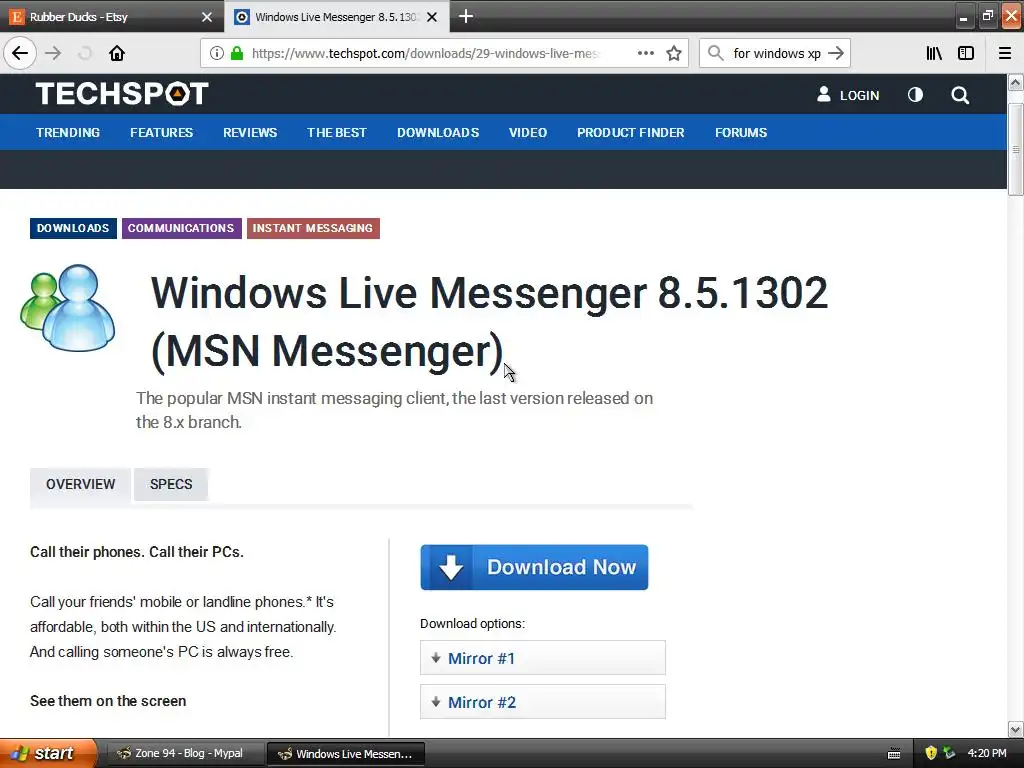This screenshot has width=1024, height=768.
Task: Click the LOGIN link with user icon
Action: (x=848, y=95)
